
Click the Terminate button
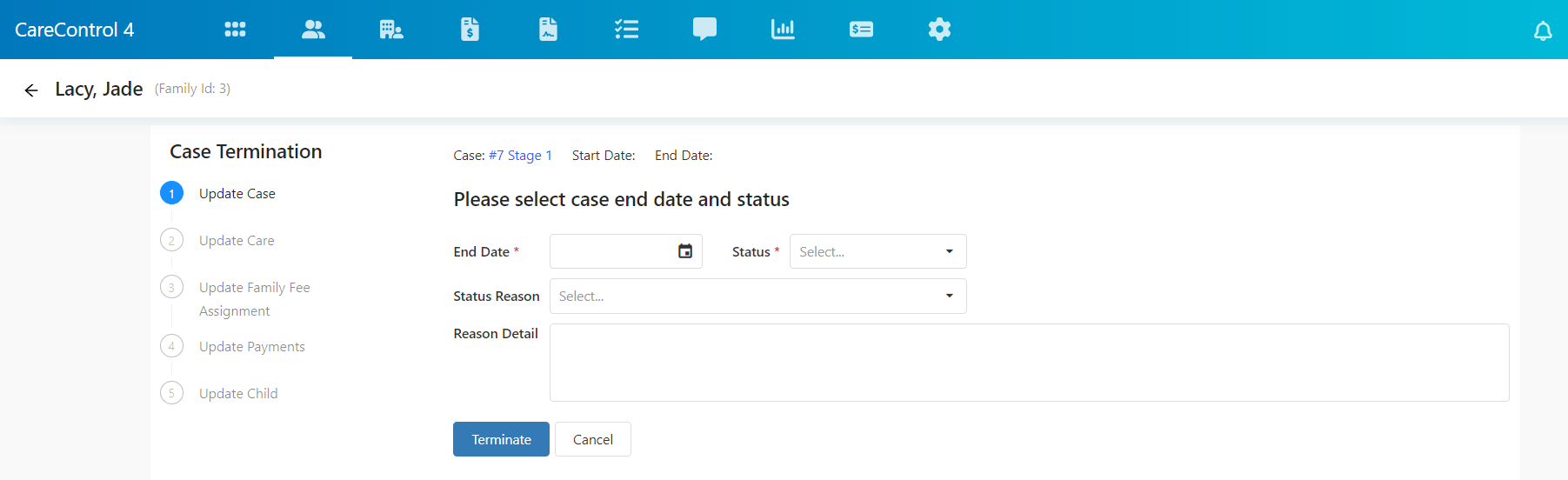coord(501,439)
